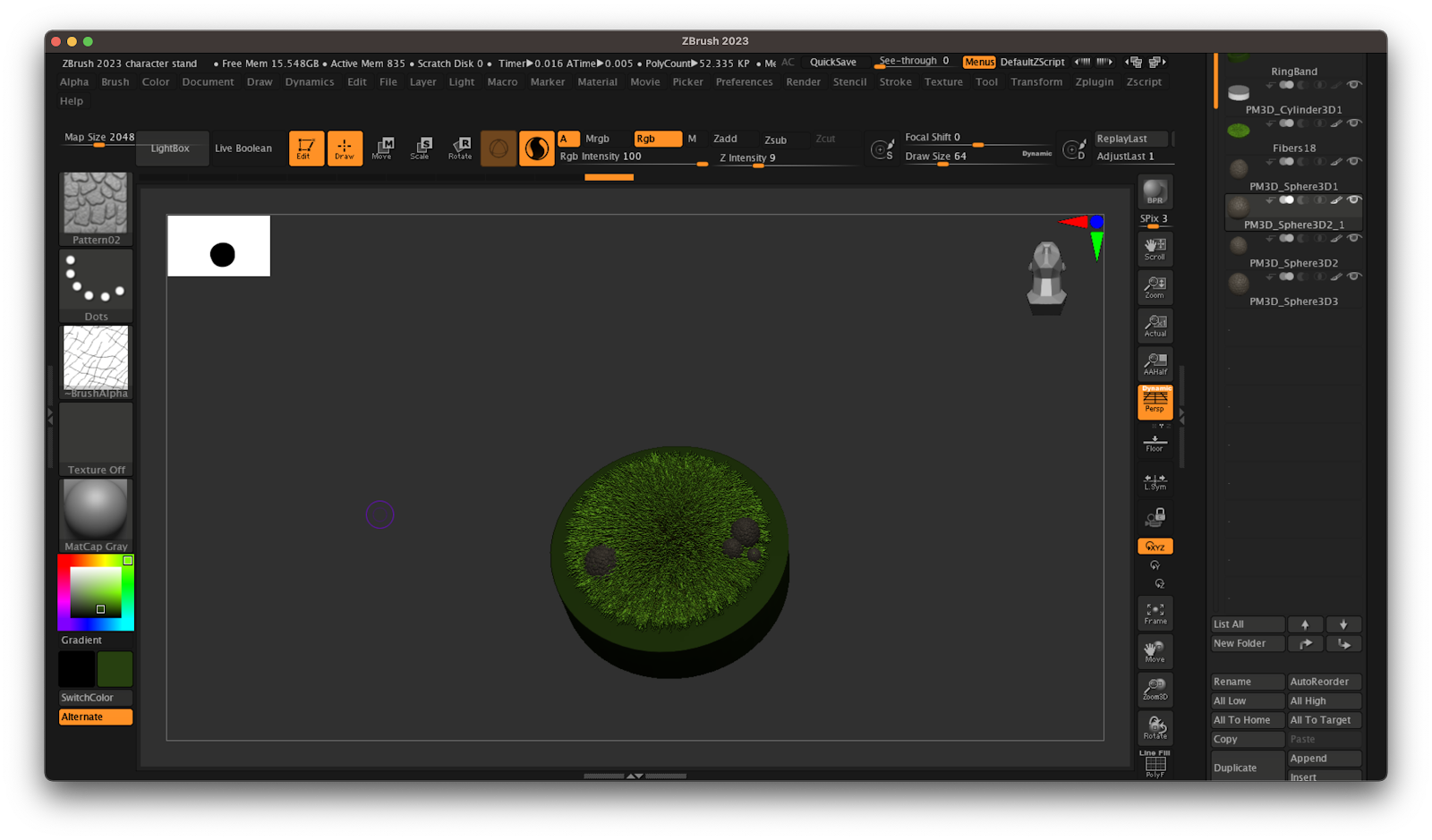
Task: Click the curved up-arrow beside New Folder
Action: [1305, 643]
